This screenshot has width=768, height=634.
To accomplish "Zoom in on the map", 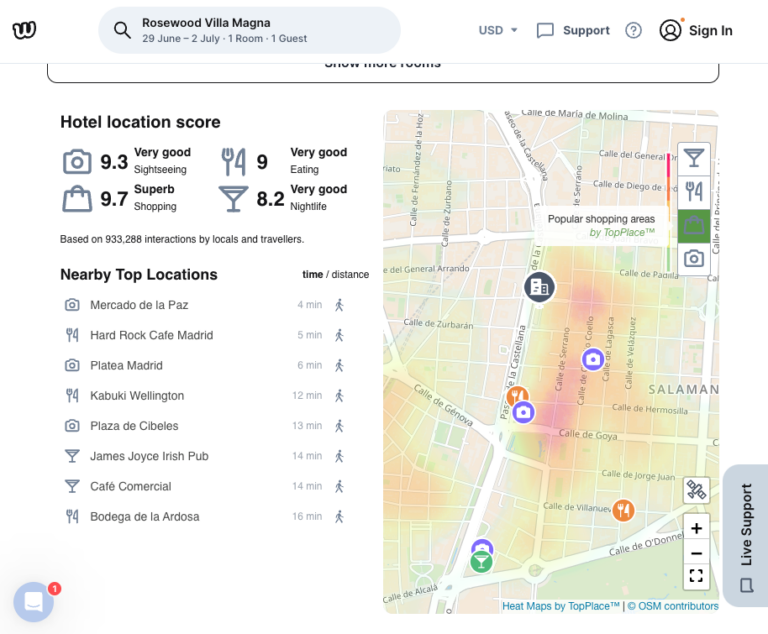I will click(x=696, y=528).
